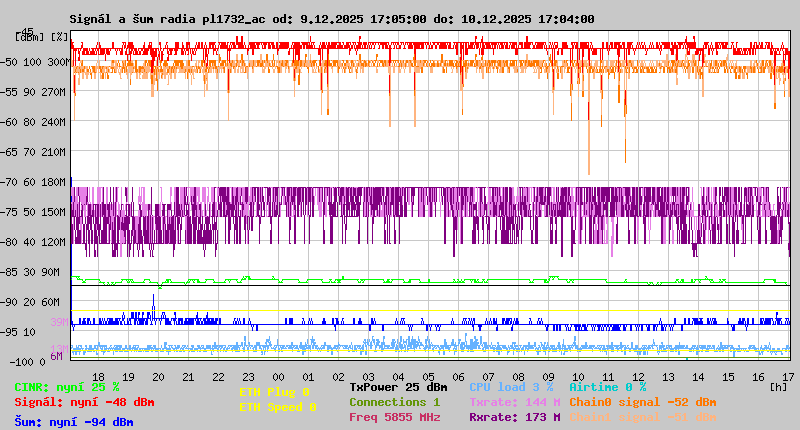Select the Txrate 144 M legend entry
800x430 pixels.
tap(514, 402)
